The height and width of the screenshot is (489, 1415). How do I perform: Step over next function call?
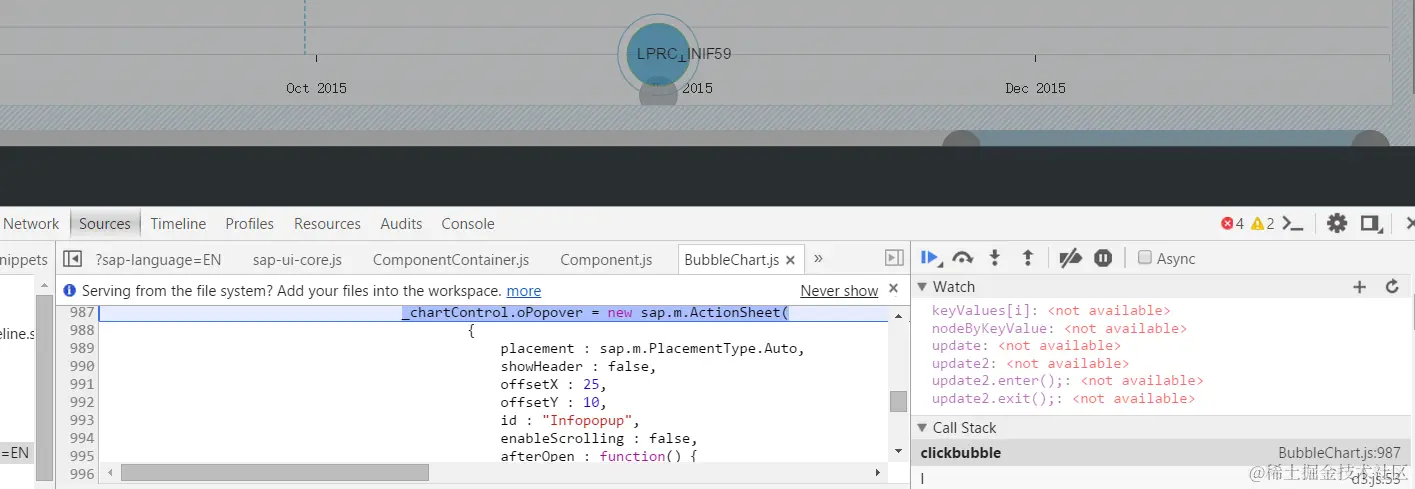coord(962,258)
